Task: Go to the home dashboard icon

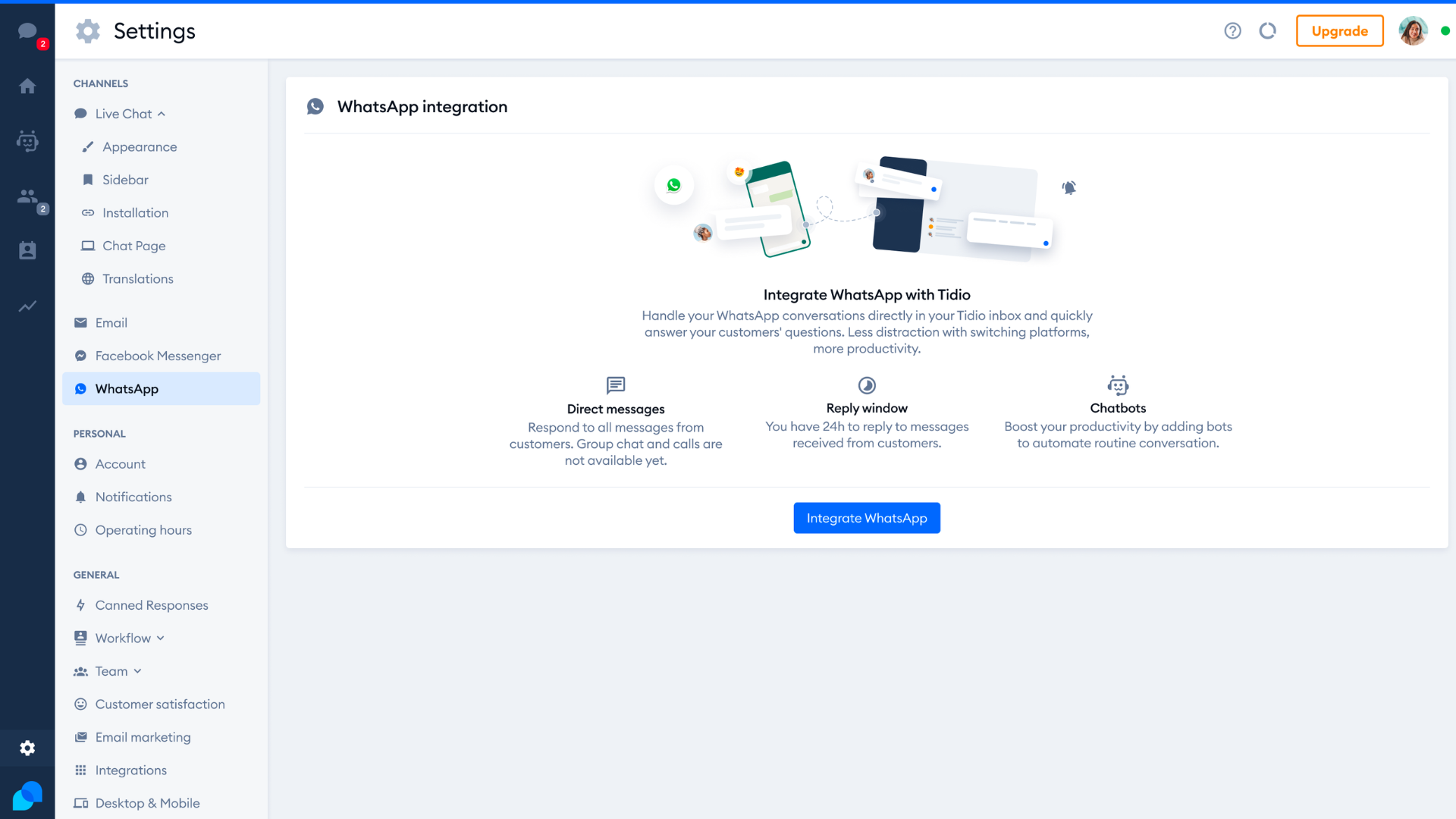Action: point(27,86)
